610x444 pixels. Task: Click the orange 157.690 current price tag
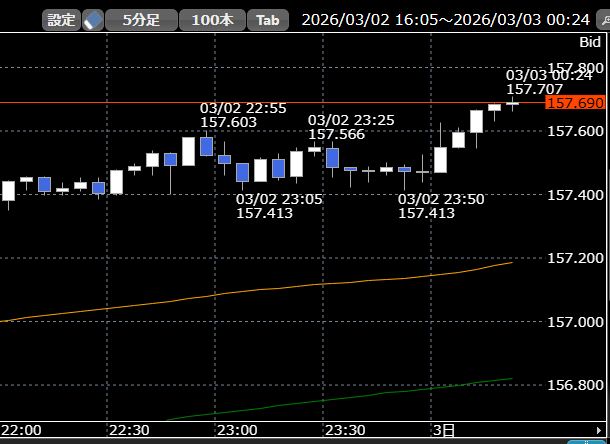point(575,104)
